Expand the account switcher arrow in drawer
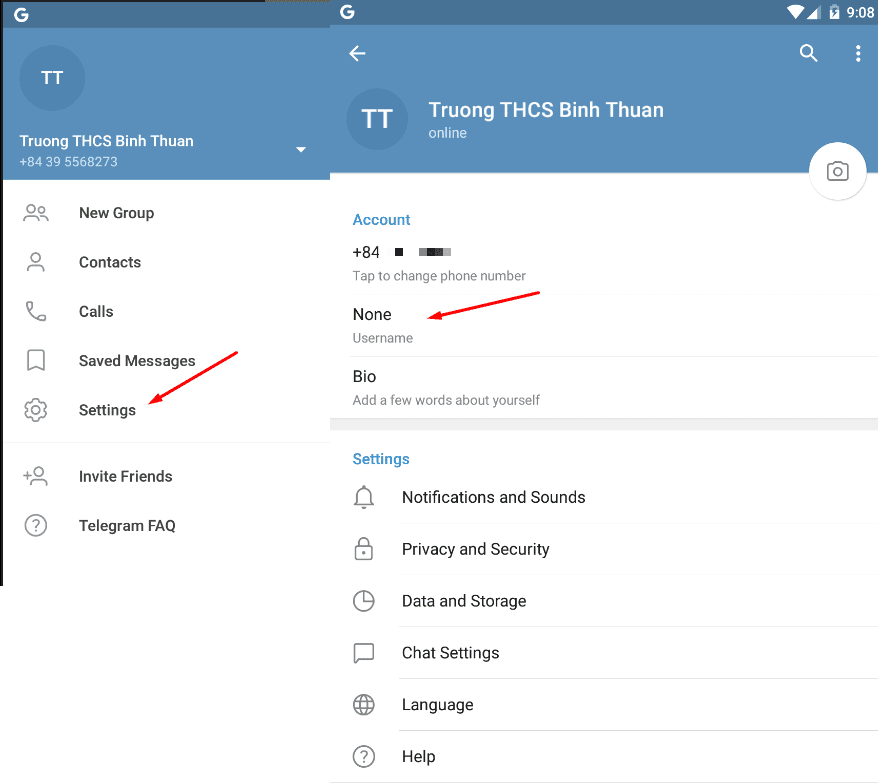Screen dimensions: 878x783 [301, 150]
